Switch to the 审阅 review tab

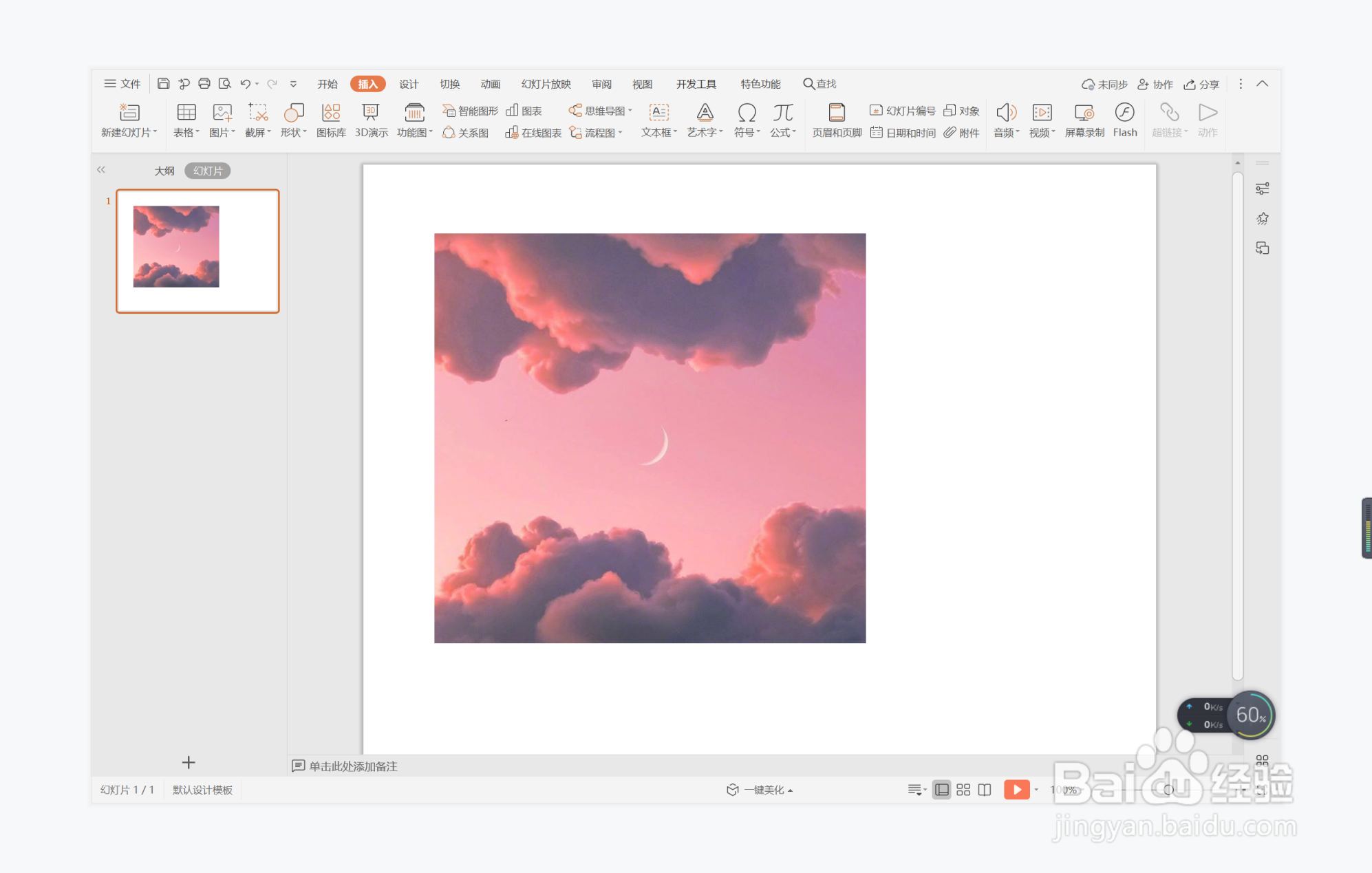601,84
